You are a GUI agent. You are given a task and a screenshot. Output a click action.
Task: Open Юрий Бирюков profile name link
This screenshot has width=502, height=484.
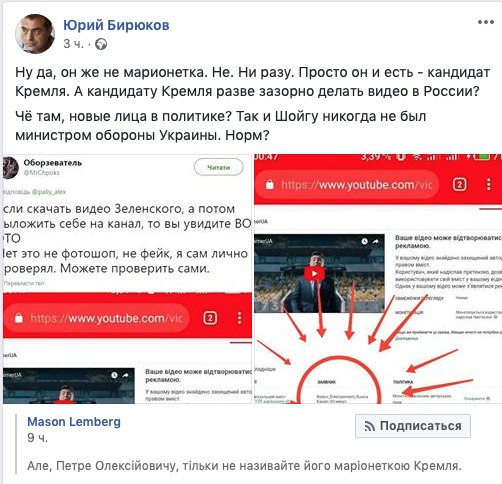click(116, 25)
